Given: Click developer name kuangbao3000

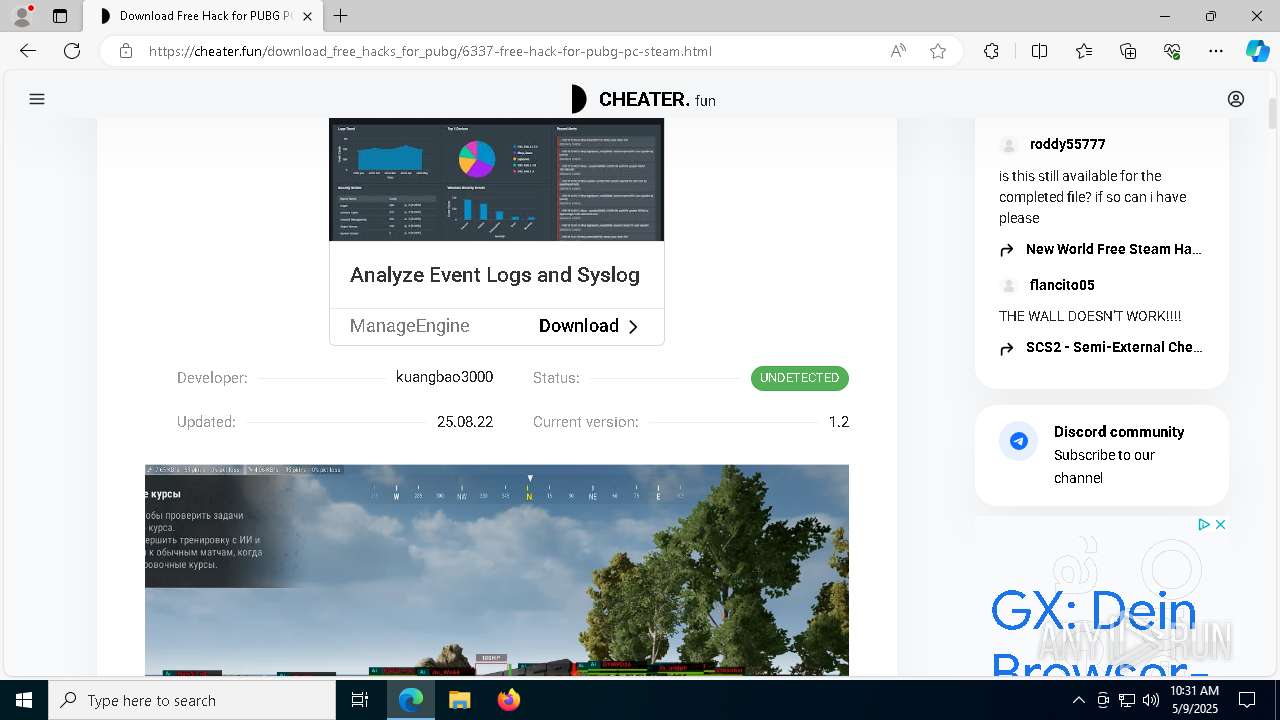Looking at the screenshot, I should click(x=444, y=377).
